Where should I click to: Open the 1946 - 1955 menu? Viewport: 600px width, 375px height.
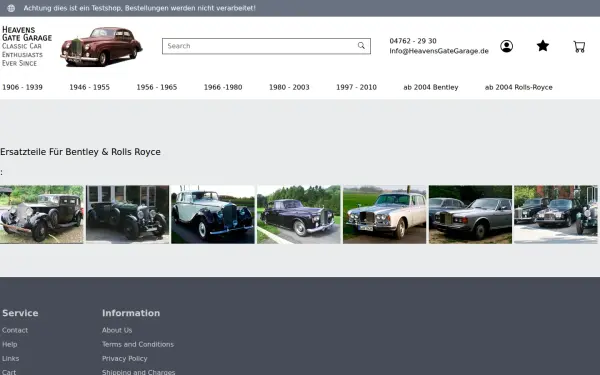(x=90, y=87)
